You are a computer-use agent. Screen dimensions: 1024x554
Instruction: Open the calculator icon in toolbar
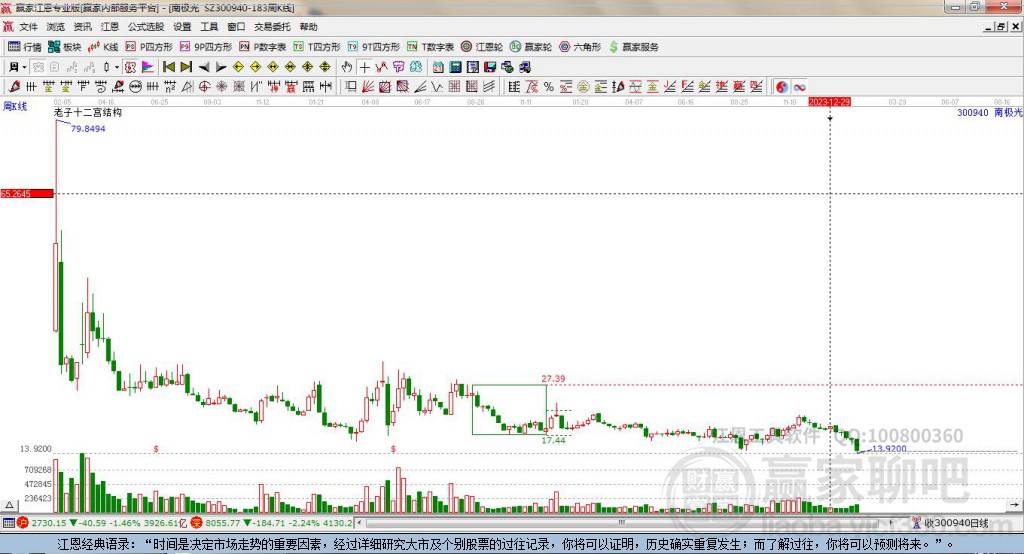(x=454, y=67)
